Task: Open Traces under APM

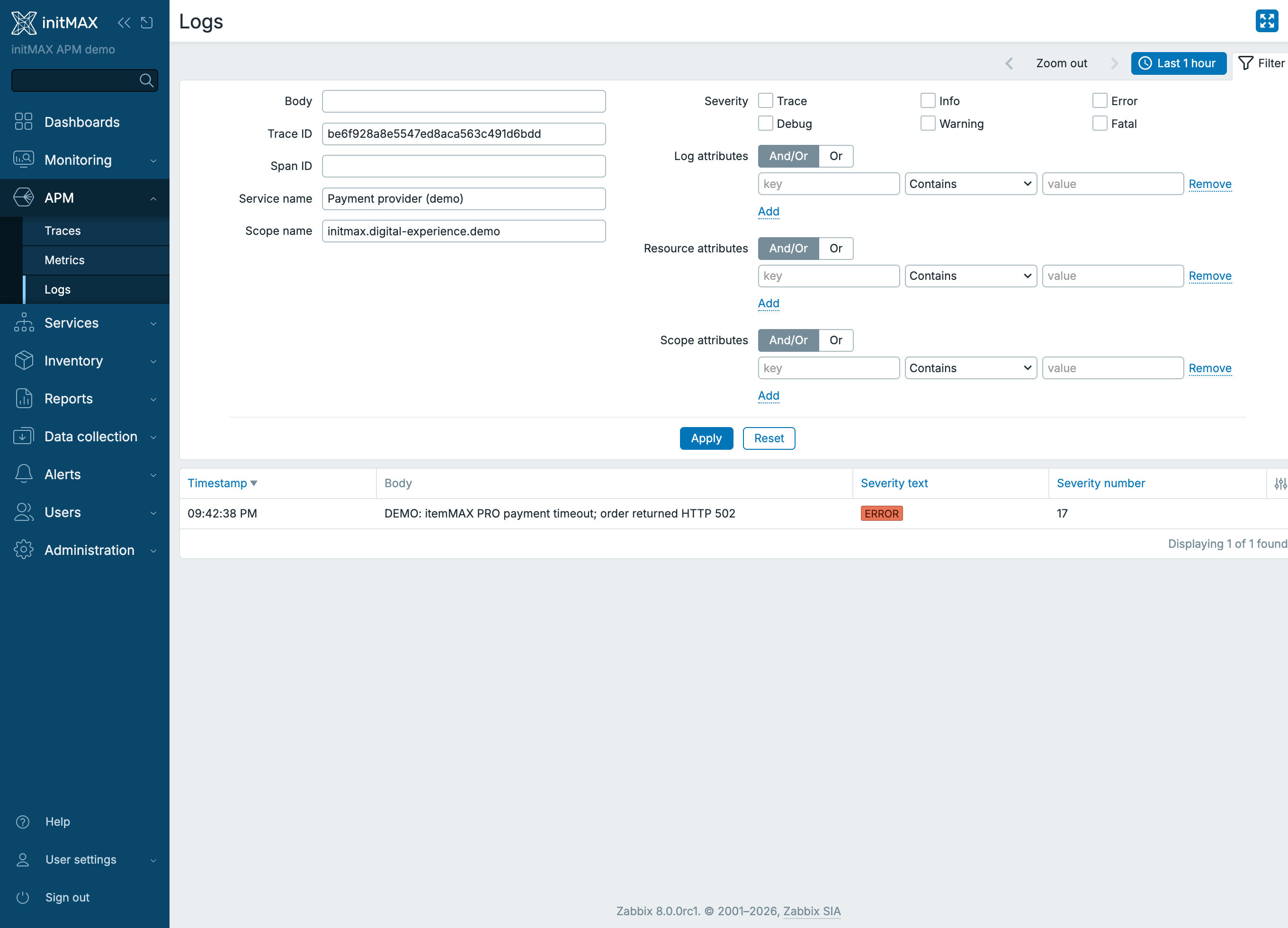Action: click(96, 231)
